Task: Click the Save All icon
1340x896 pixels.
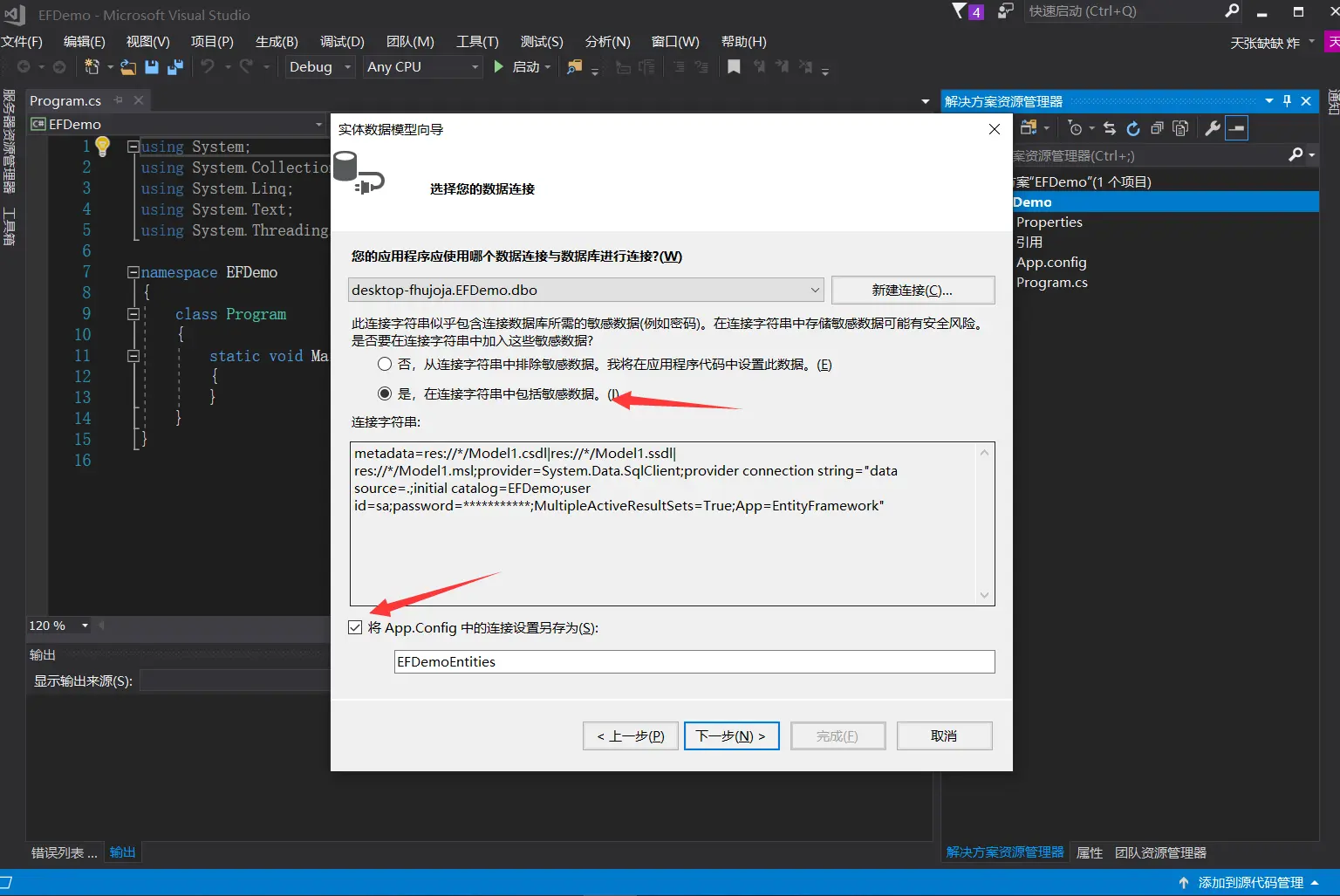Action: click(175, 66)
